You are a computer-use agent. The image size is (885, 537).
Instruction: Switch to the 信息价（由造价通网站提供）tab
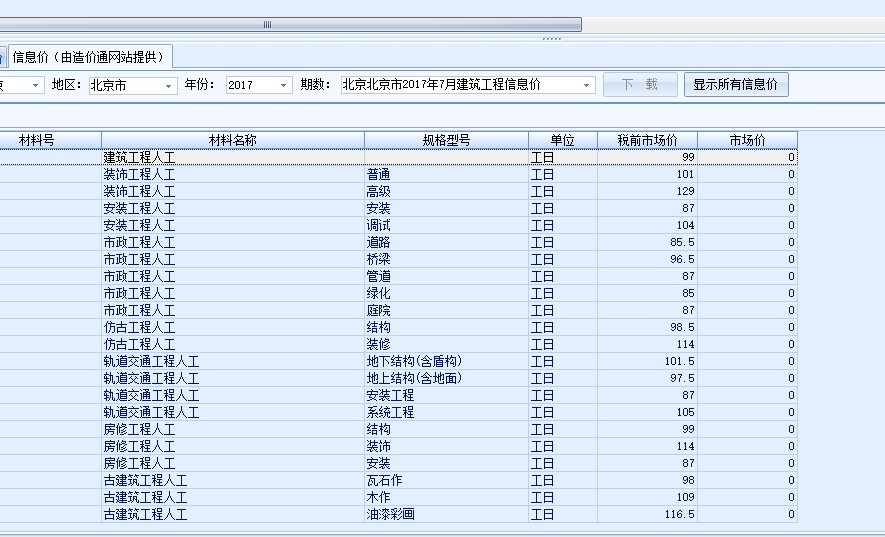click(x=89, y=56)
